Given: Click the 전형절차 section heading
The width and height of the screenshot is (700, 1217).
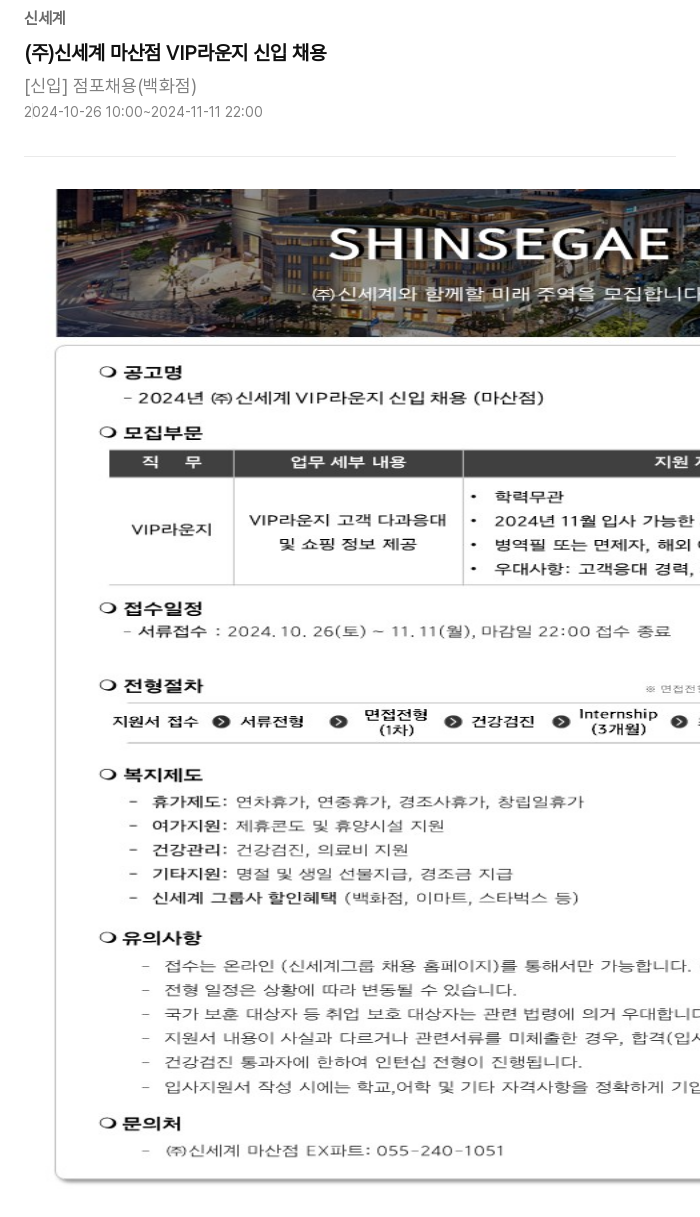Looking at the screenshot, I should pos(162,685).
